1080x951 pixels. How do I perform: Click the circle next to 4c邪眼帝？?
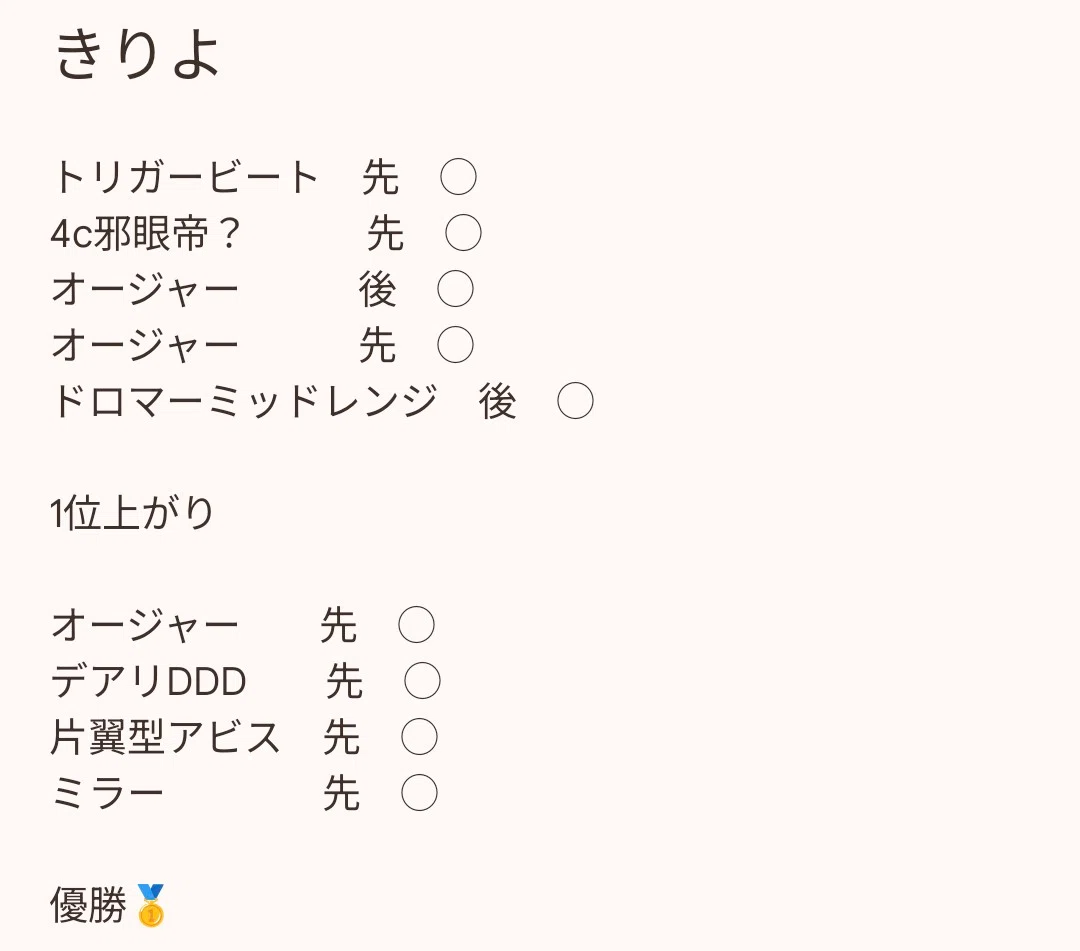[463, 233]
